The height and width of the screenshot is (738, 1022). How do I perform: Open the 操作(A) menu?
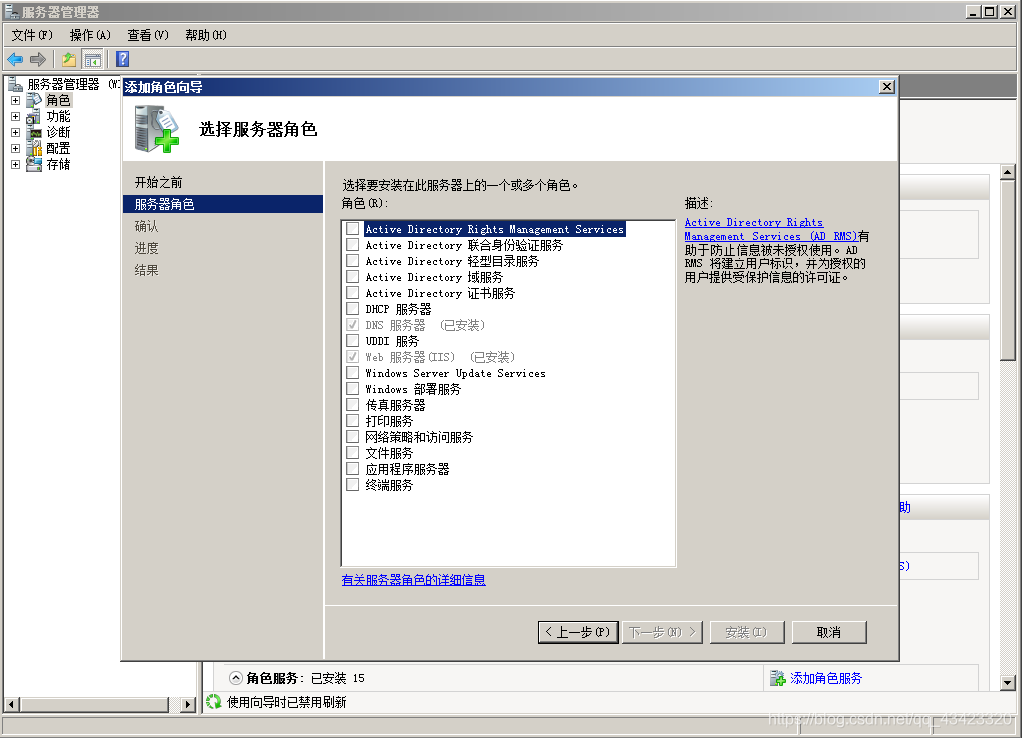(x=90, y=35)
